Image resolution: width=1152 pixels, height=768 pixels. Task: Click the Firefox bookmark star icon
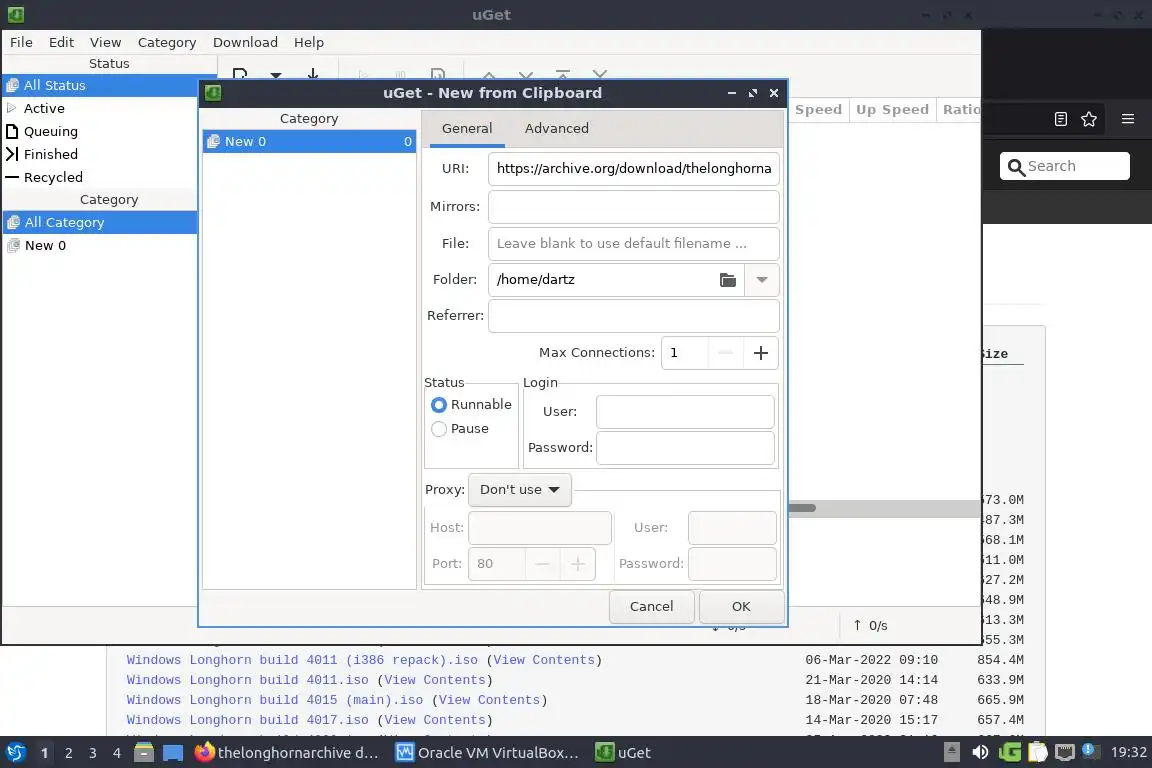[1089, 119]
